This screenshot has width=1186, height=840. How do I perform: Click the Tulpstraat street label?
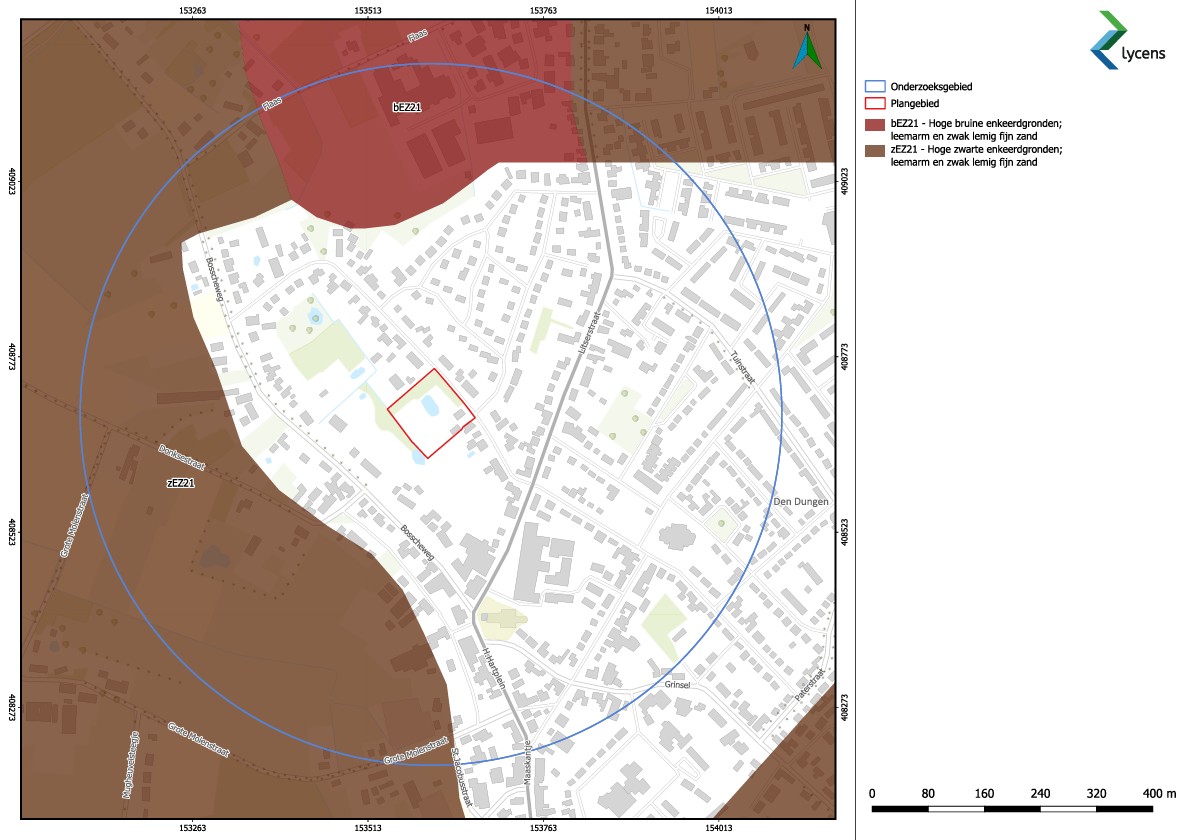pyautogui.click(x=740, y=371)
